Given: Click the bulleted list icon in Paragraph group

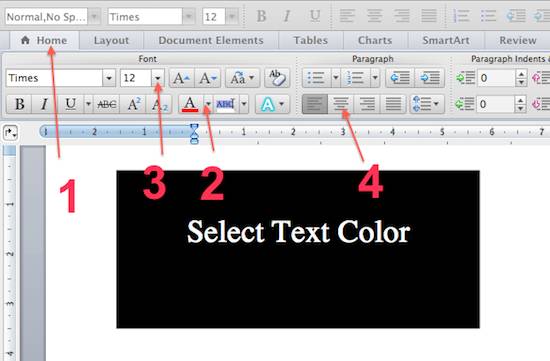Looking at the screenshot, I should point(317,78).
